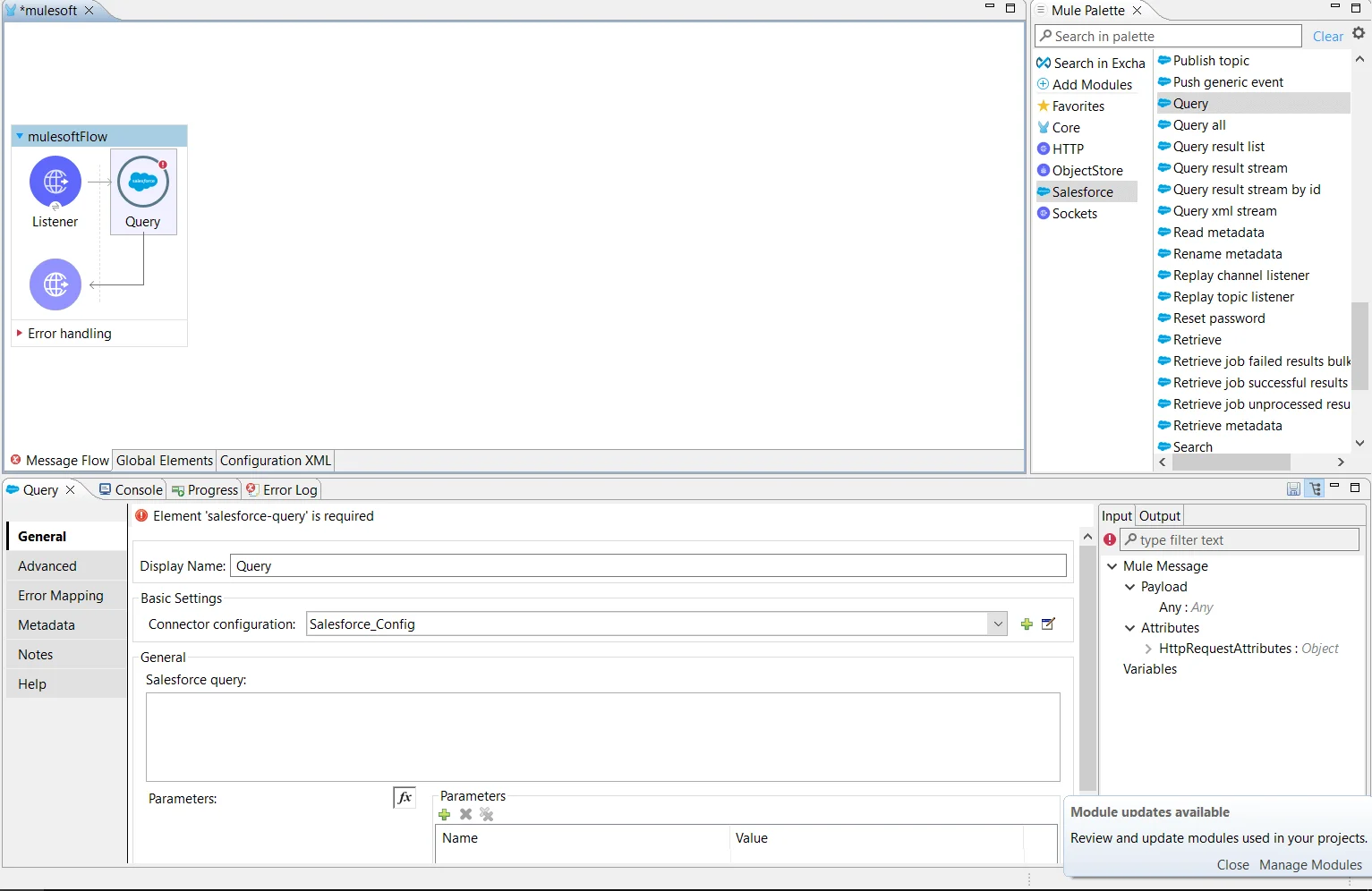Expand the HttpRequestAttributes node
The width and height of the screenshot is (1372, 891).
pos(1148,649)
